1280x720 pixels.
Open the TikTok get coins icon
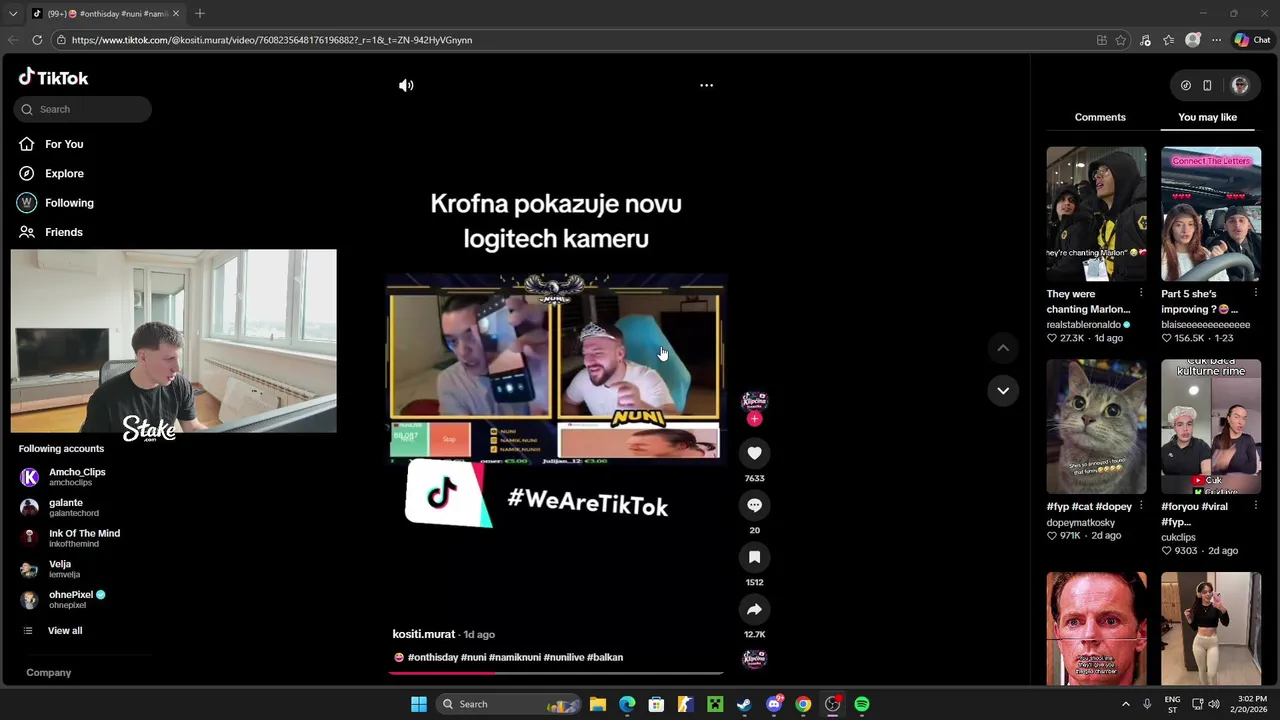[1186, 85]
